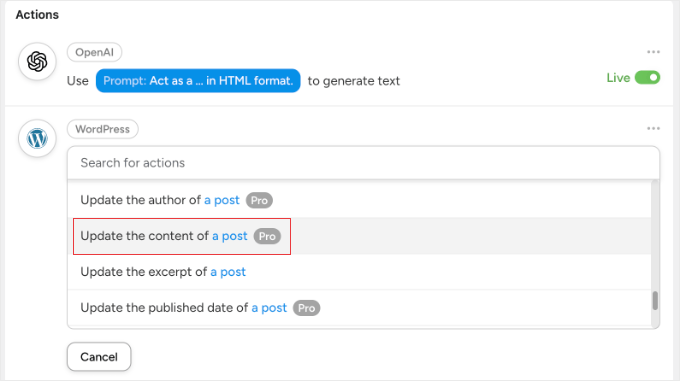
Task: Click the action list scrollbar thumb
Action: [x=655, y=300]
